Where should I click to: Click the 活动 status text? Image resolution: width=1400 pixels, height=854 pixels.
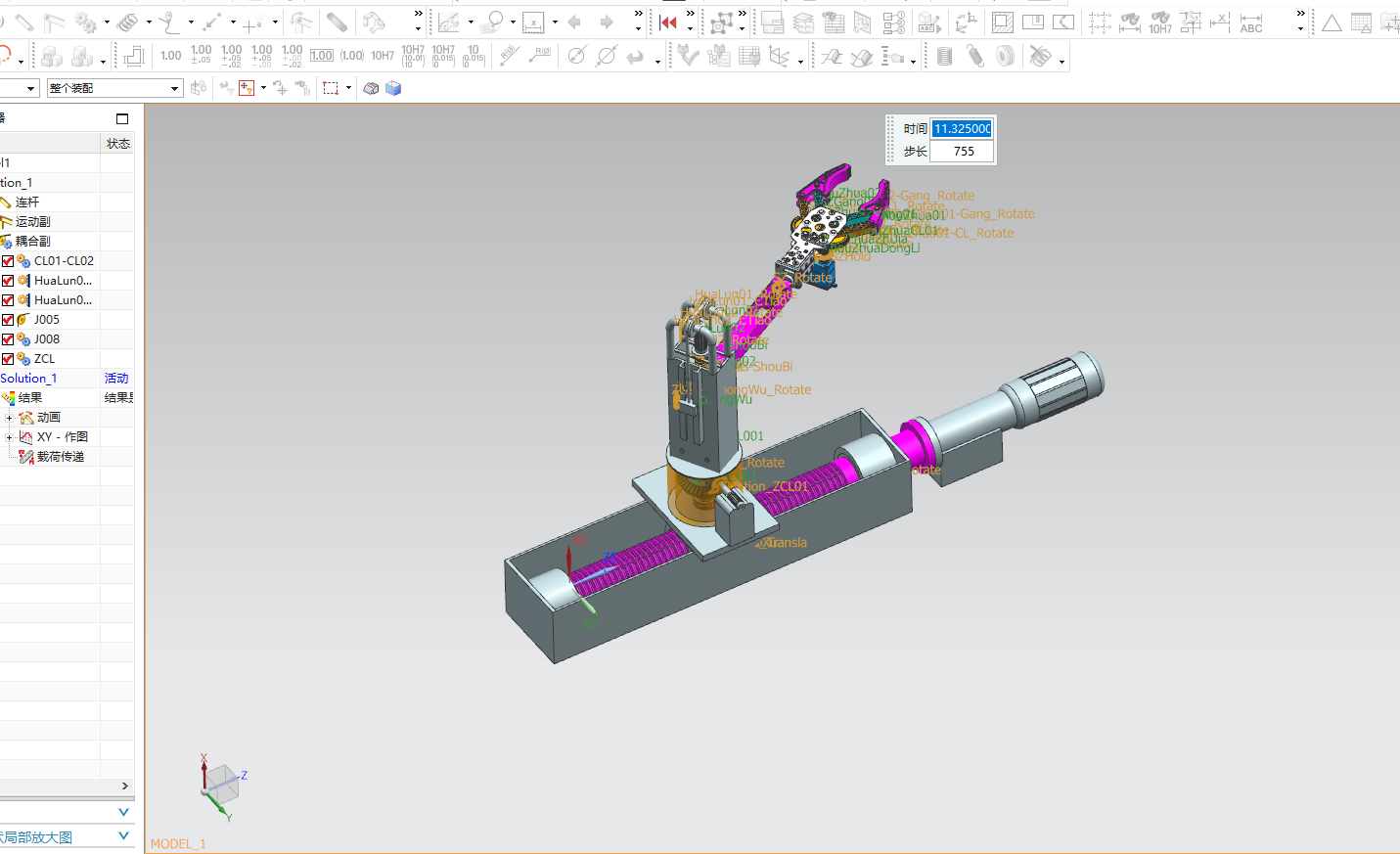point(116,379)
